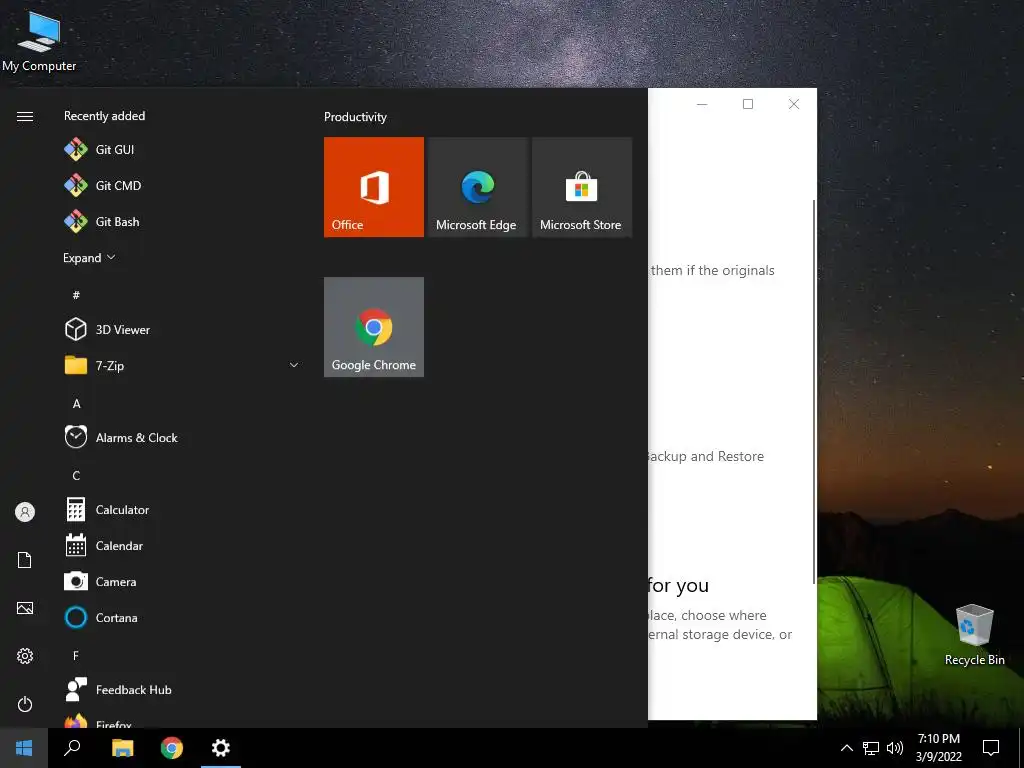Open 3D Viewer app
This screenshot has height=768, width=1024.
182,330
